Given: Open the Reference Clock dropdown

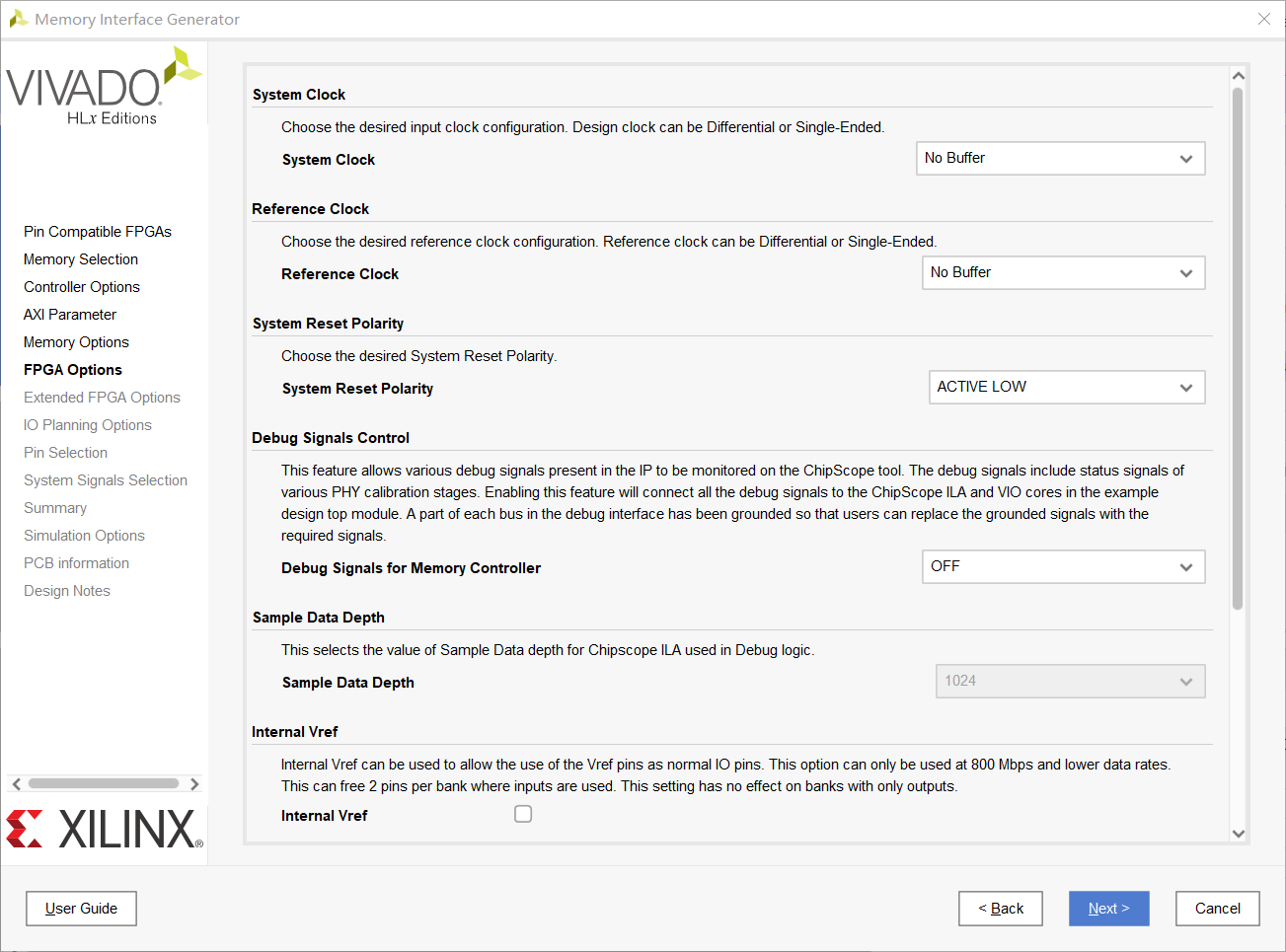Looking at the screenshot, I should pyautogui.click(x=1064, y=273).
